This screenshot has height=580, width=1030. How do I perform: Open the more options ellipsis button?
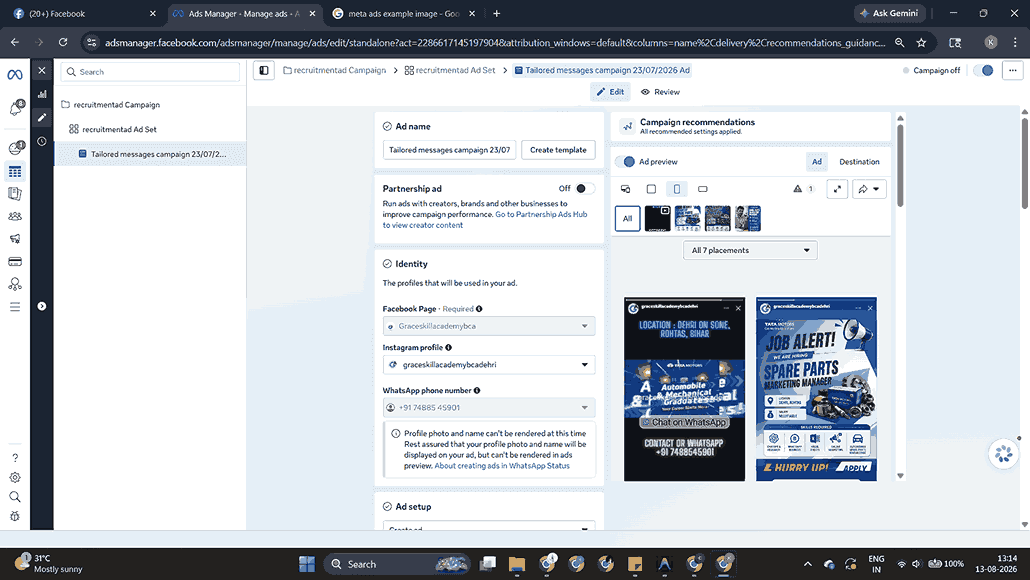click(x=1012, y=70)
